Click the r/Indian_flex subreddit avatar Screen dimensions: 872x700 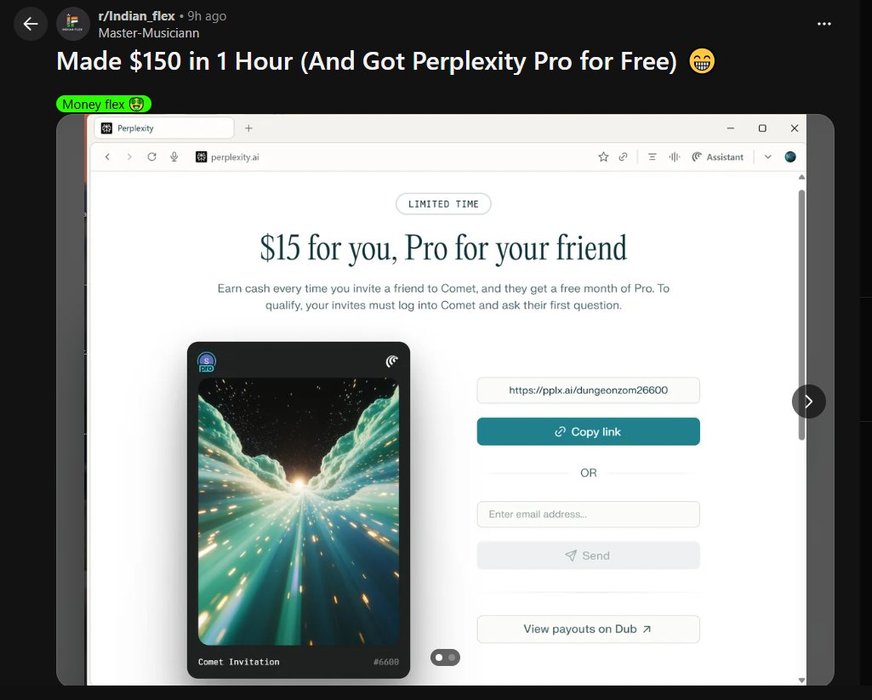click(73, 24)
